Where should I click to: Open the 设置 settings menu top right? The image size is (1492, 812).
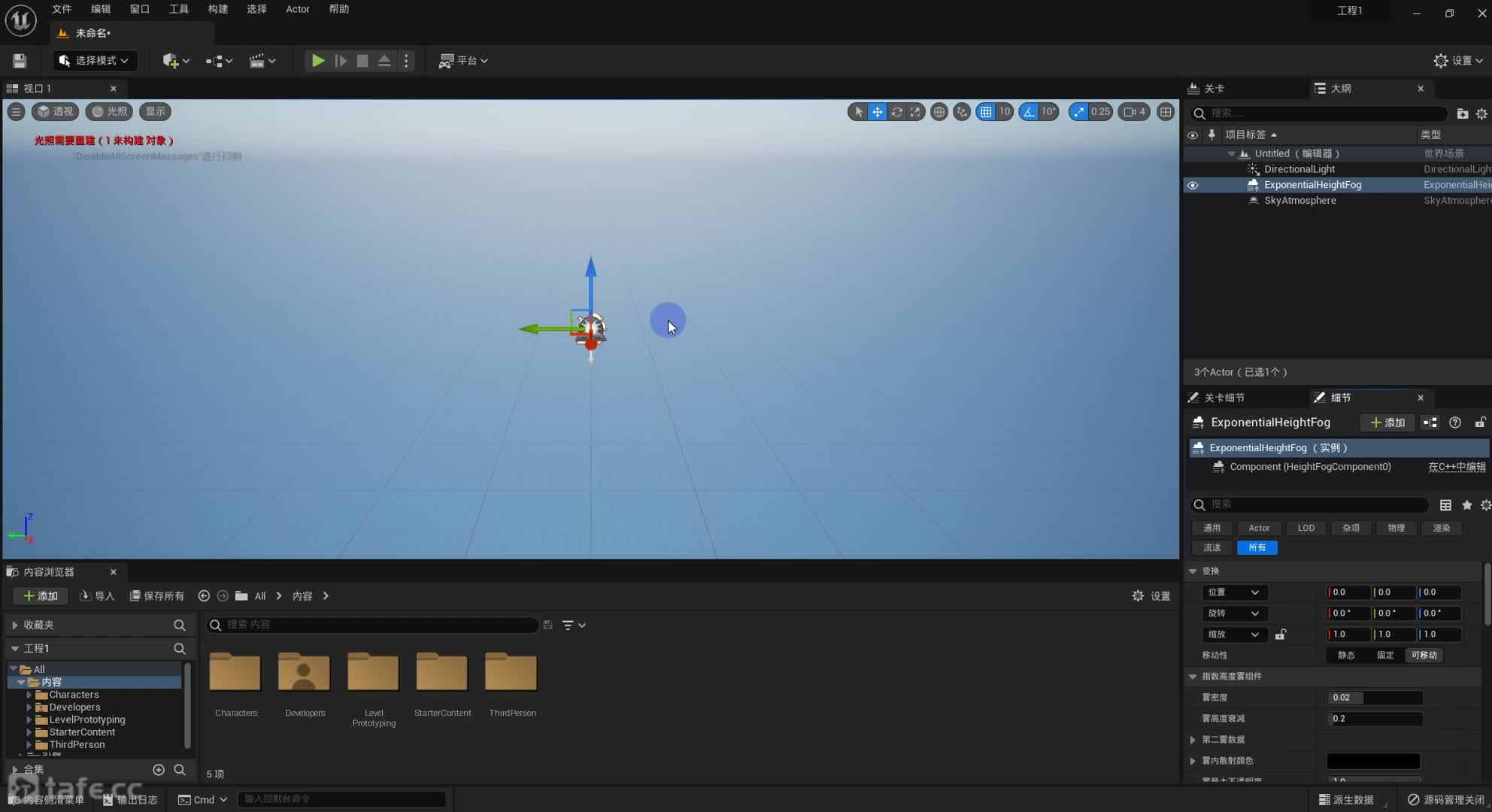pyautogui.click(x=1458, y=61)
